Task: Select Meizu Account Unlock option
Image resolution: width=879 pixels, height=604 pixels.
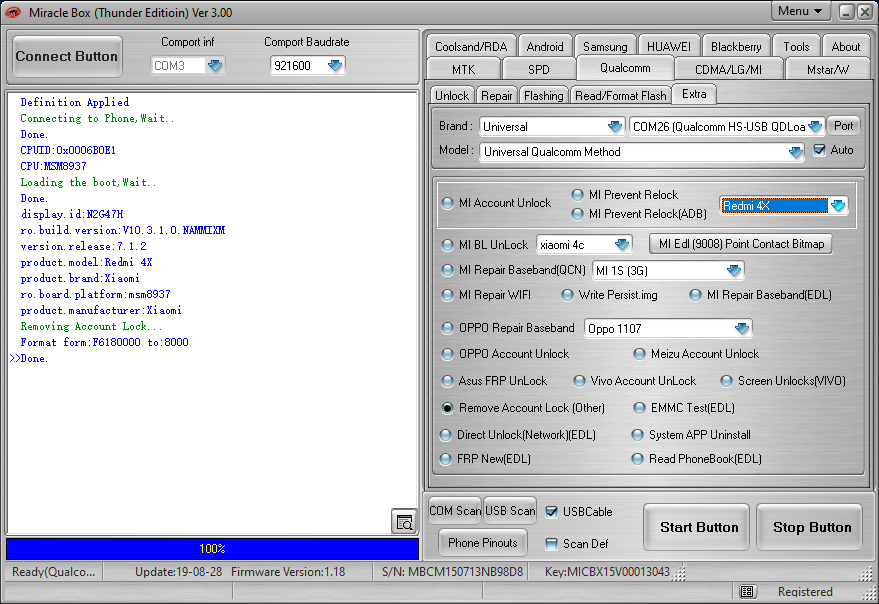Action: pos(639,354)
